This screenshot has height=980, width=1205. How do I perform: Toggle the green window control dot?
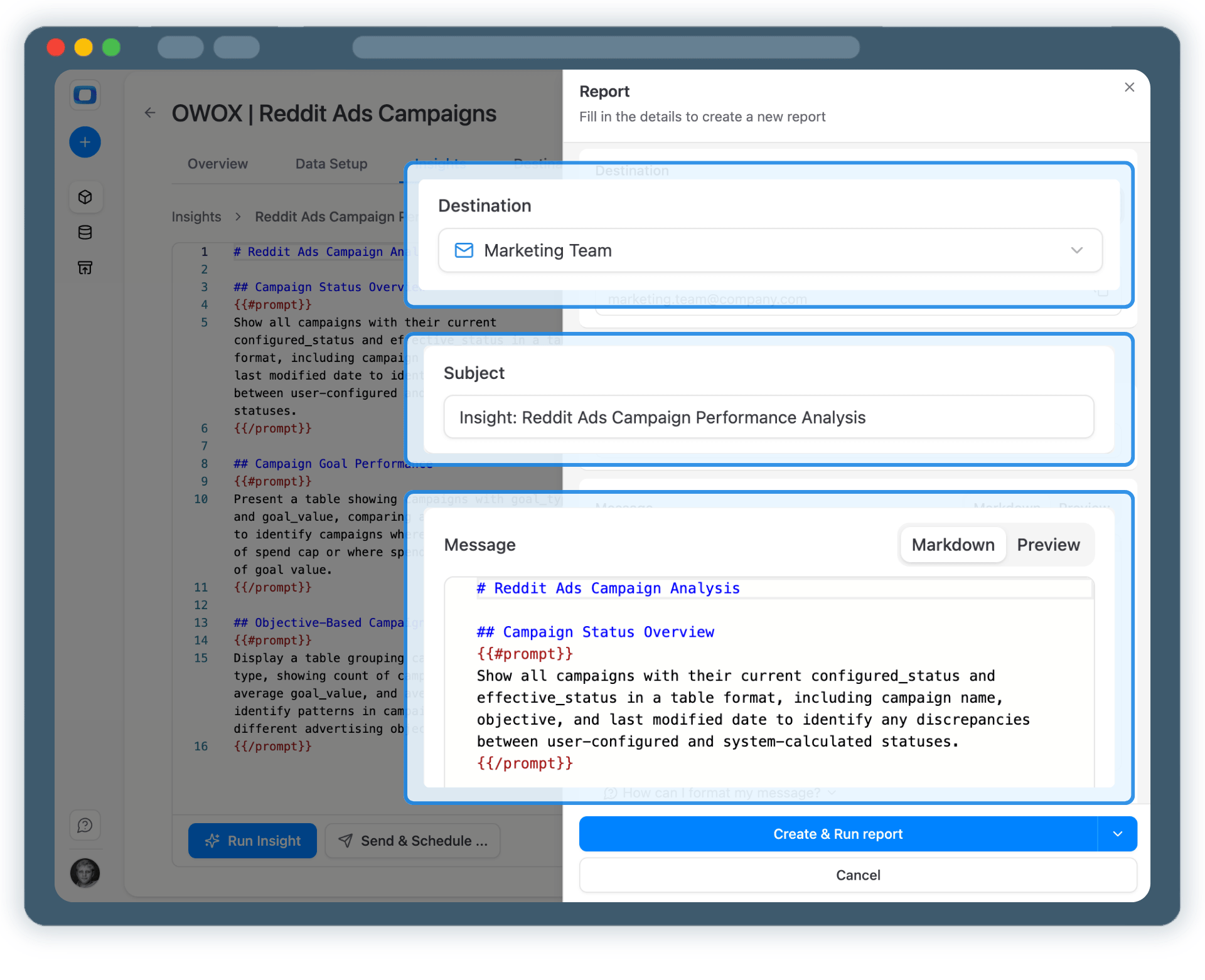pyautogui.click(x=111, y=47)
